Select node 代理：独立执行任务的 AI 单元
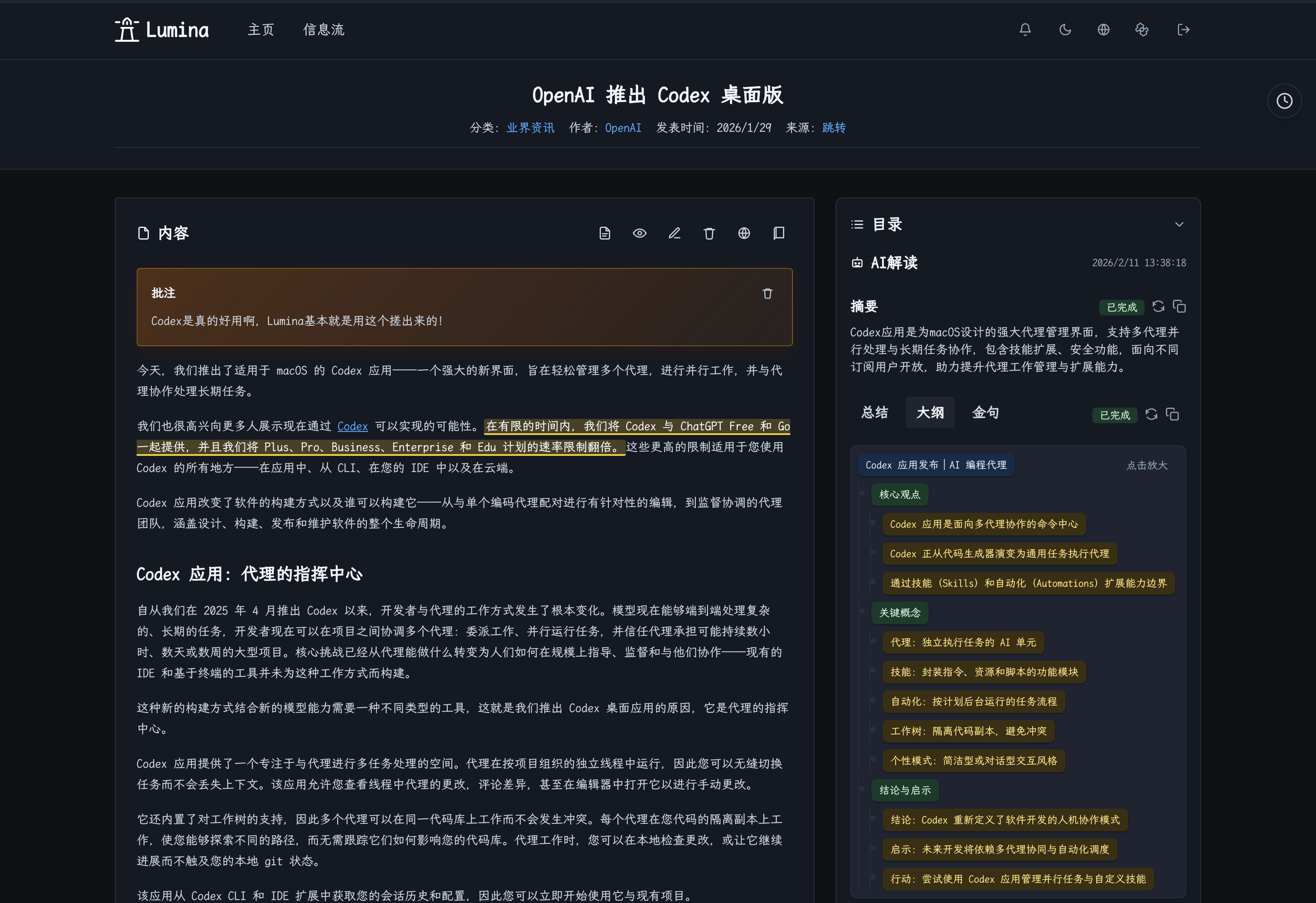Image resolution: width=1316 pixels, height=903 pixels. [963, 642]
